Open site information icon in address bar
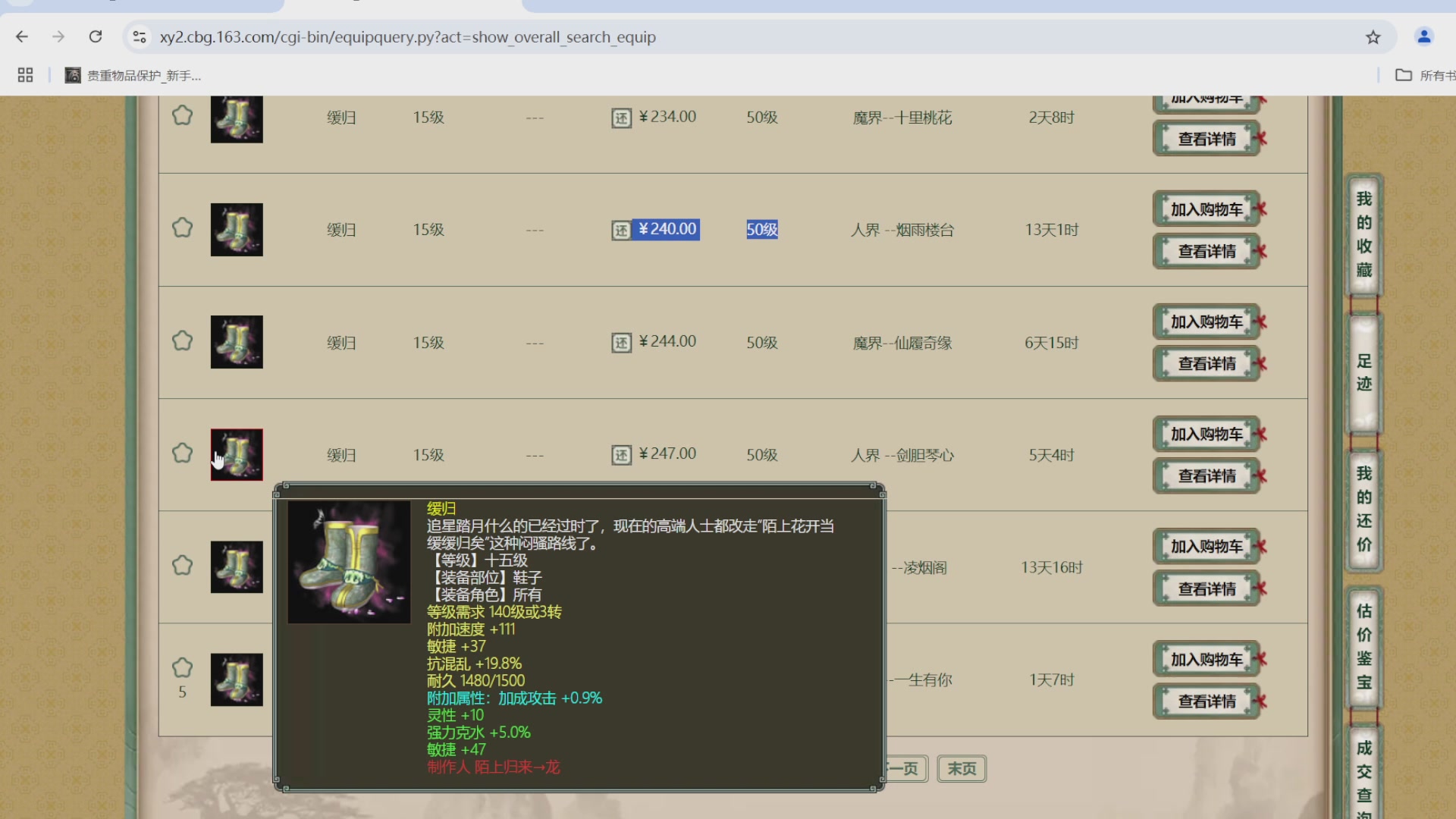The image size is (1456, 819). coord(139,36)
